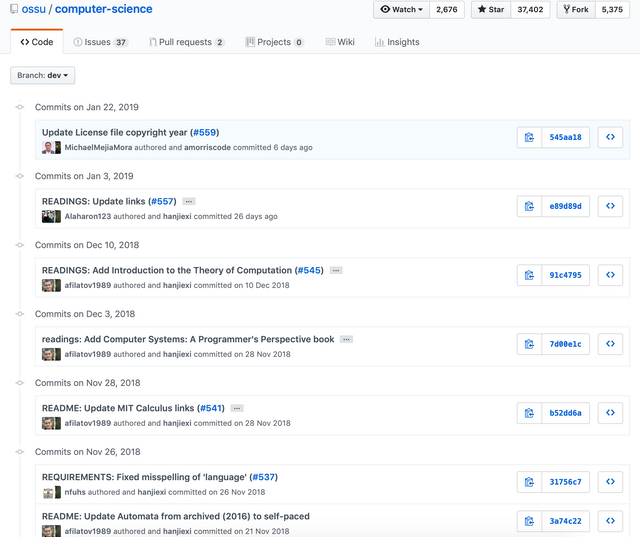Open 'readings: Add Computer Systems' commit title
640x537 pixels.
(x=188, y=340)
